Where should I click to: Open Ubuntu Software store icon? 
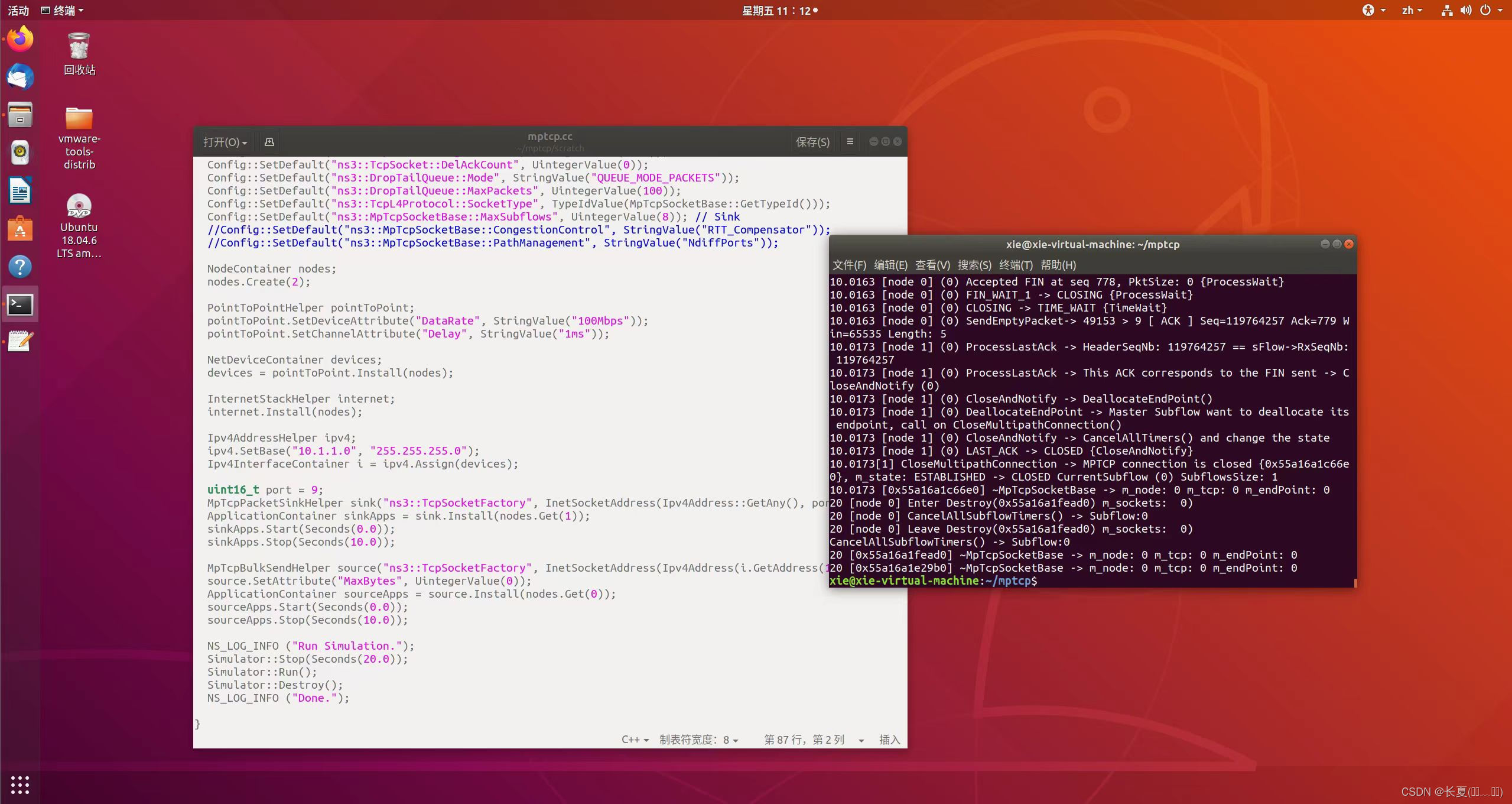pyautogui.click(x=20, y=229)
